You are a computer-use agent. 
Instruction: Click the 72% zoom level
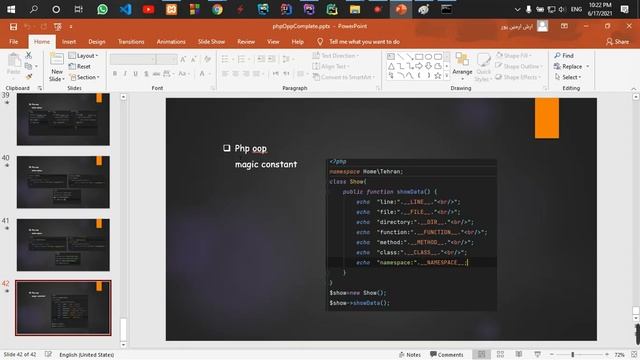[620, 355]
